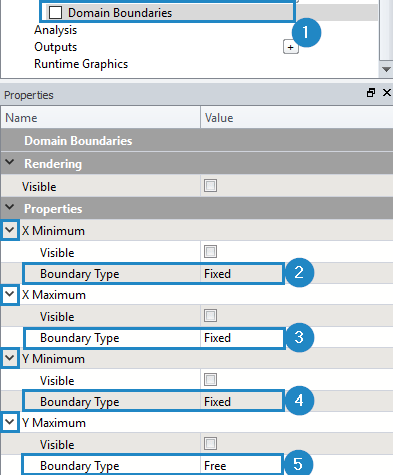Toggle Visible checkbox under X Minimum
The image size is (393, 475).
[210, 251]
